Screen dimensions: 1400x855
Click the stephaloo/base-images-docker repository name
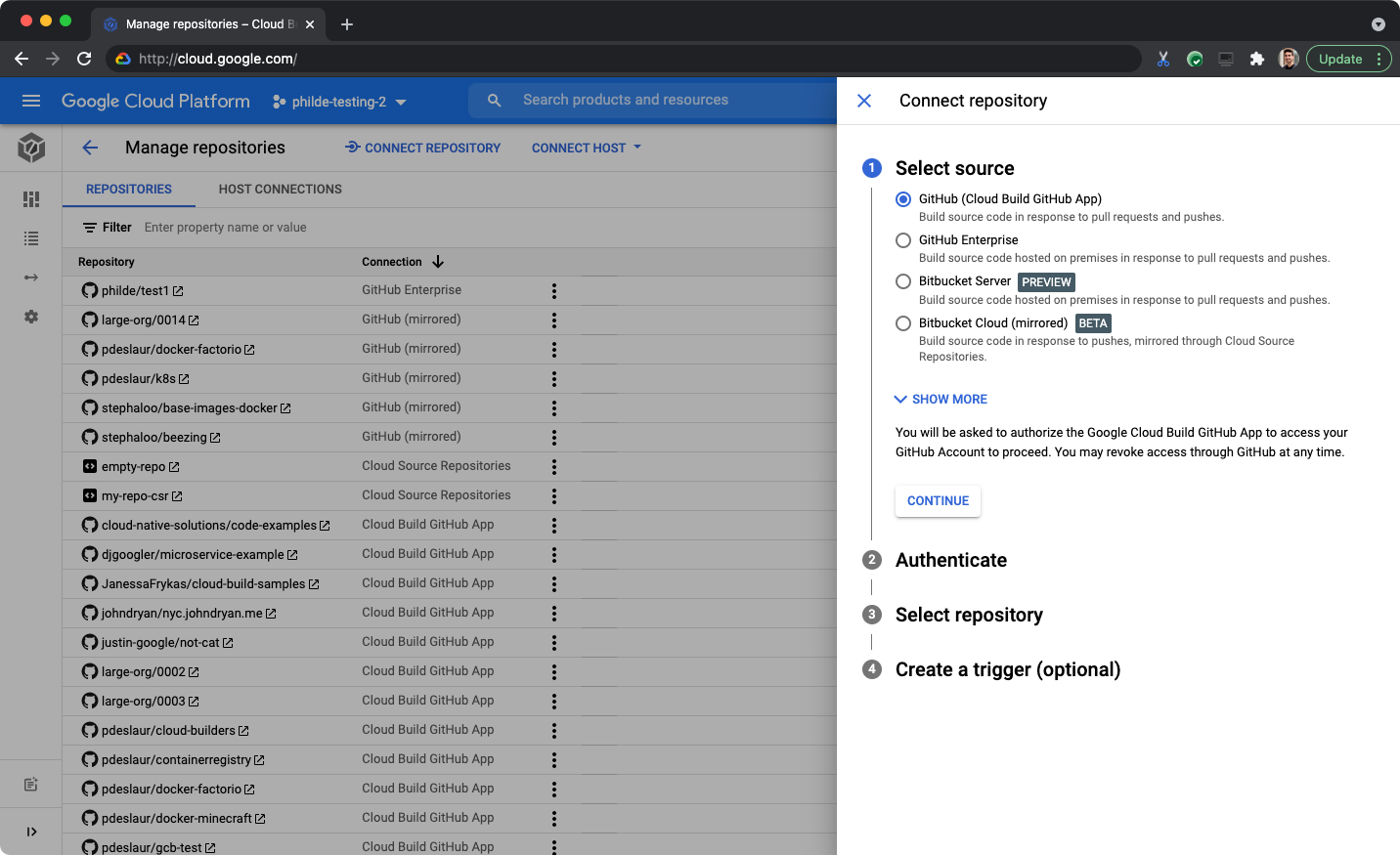coord(190,408)
